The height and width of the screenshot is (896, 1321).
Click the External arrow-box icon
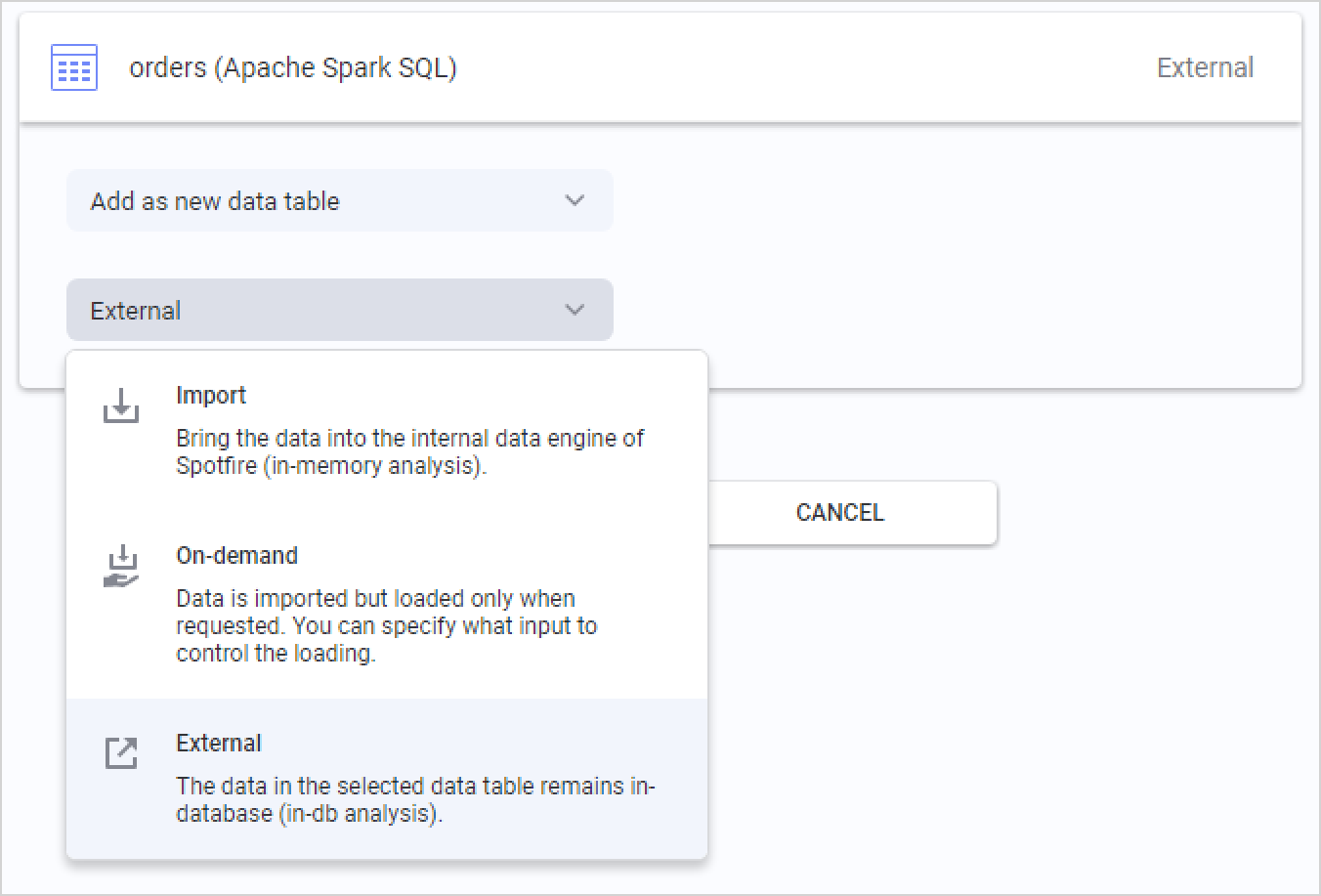[x=121, y=752]
